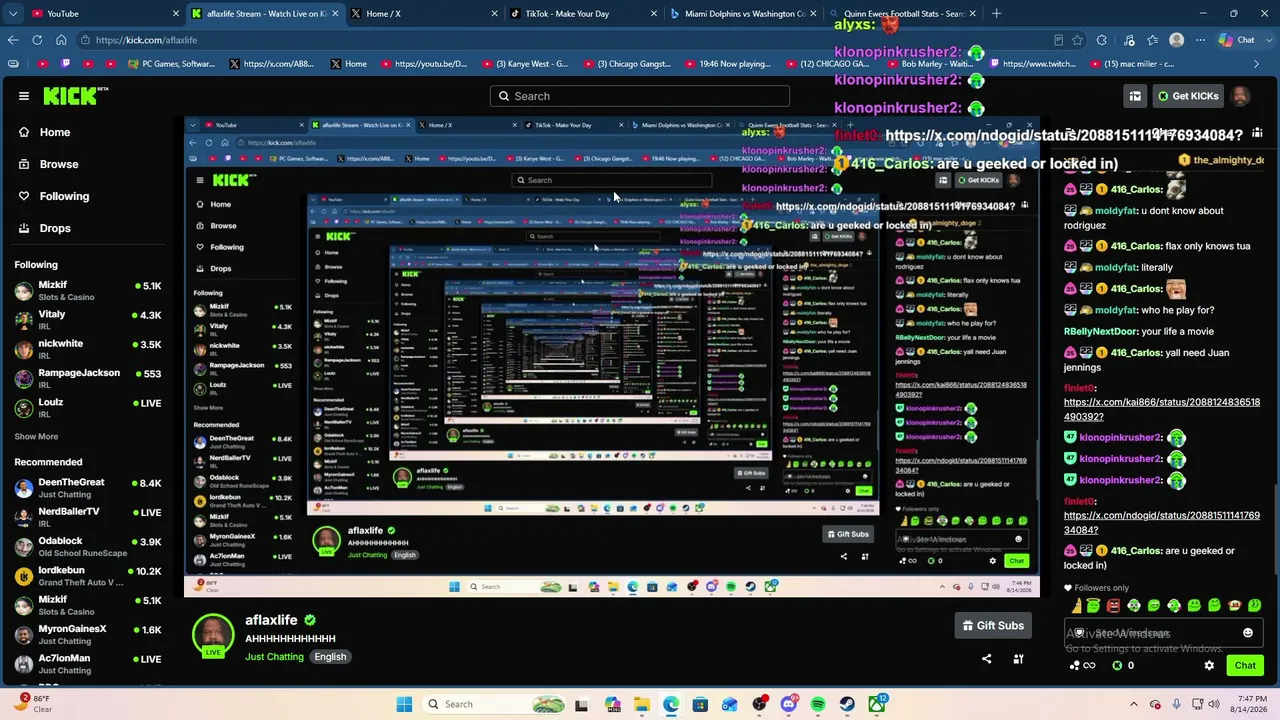Open Browse in the Kick sidebar
This screenshot has width=1280, height=720.
pos(58,164)
